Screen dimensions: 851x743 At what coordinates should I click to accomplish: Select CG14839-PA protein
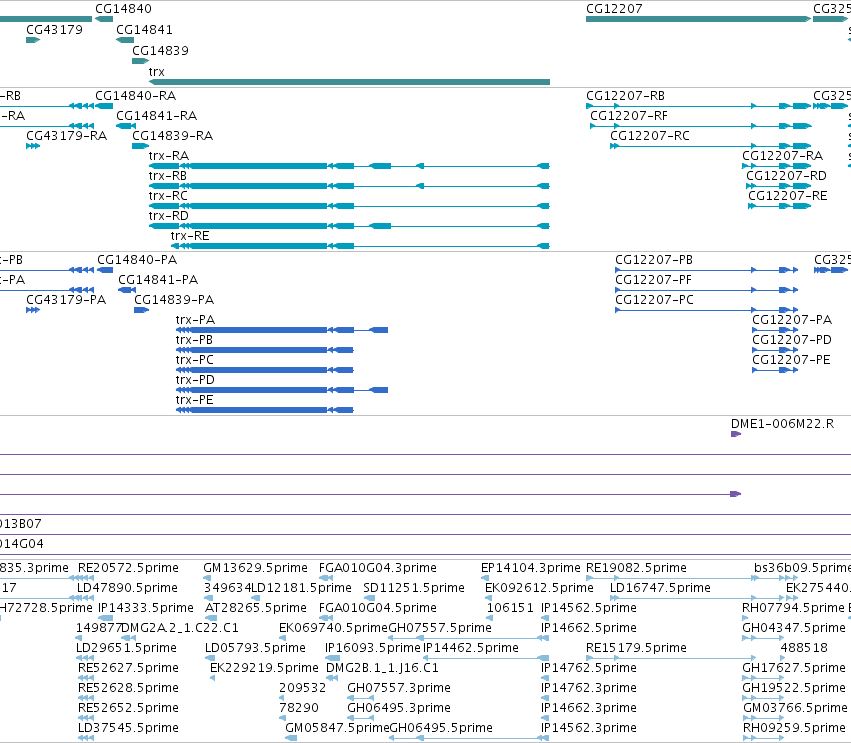click(142, 310)
